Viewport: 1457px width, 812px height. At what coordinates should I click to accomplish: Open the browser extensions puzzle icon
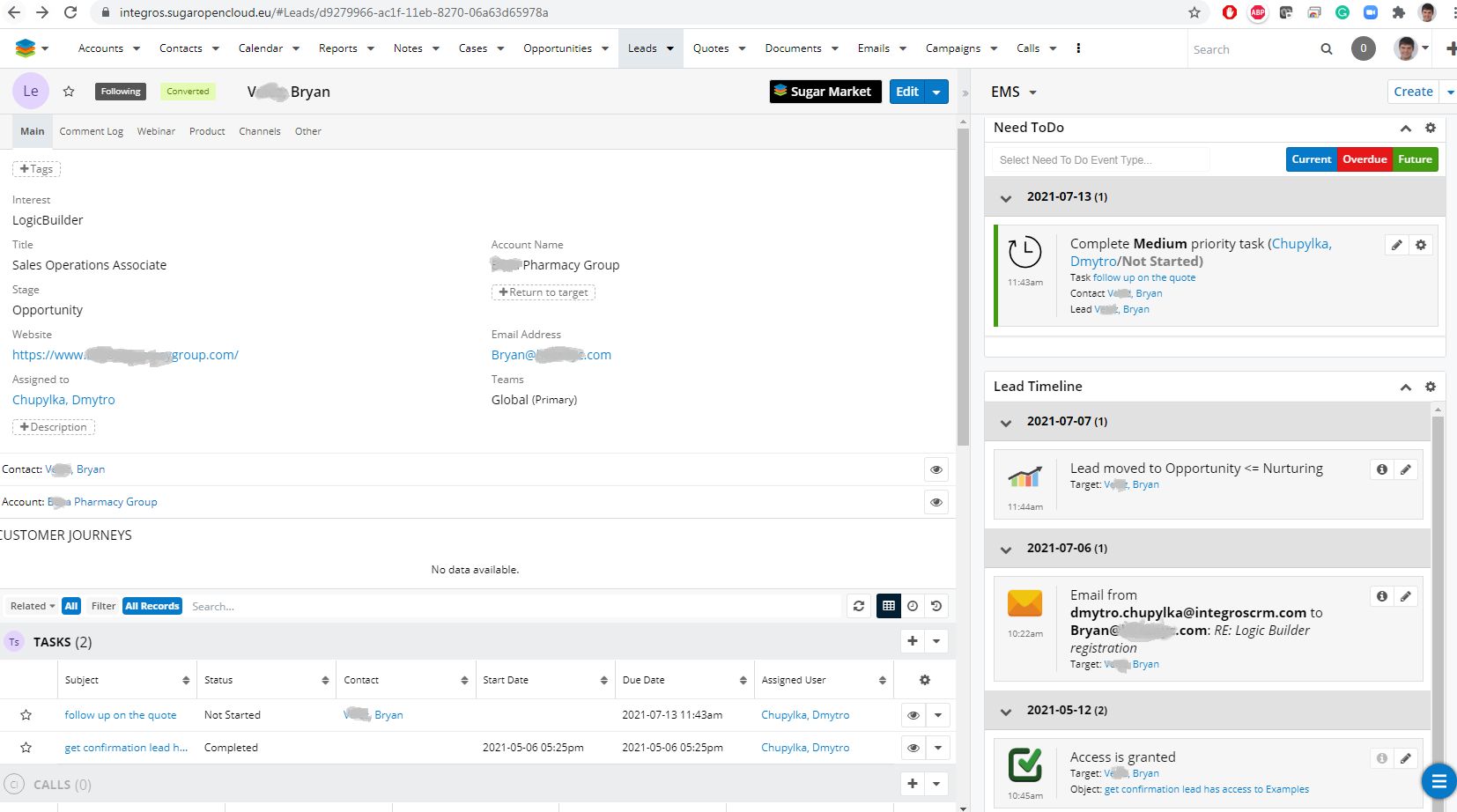[1399, 12]
